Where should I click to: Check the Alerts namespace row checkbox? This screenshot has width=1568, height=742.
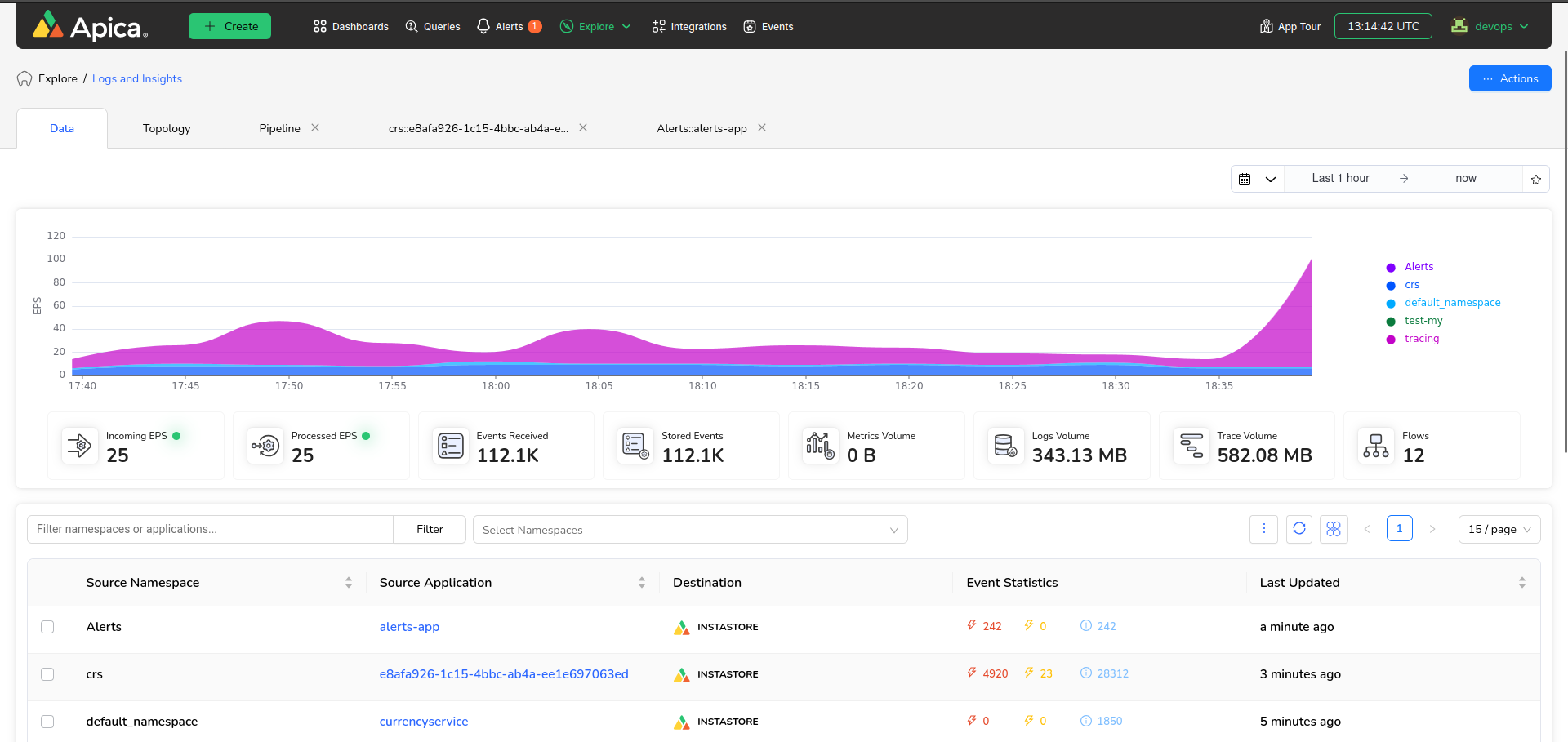(x=47, y=627)
